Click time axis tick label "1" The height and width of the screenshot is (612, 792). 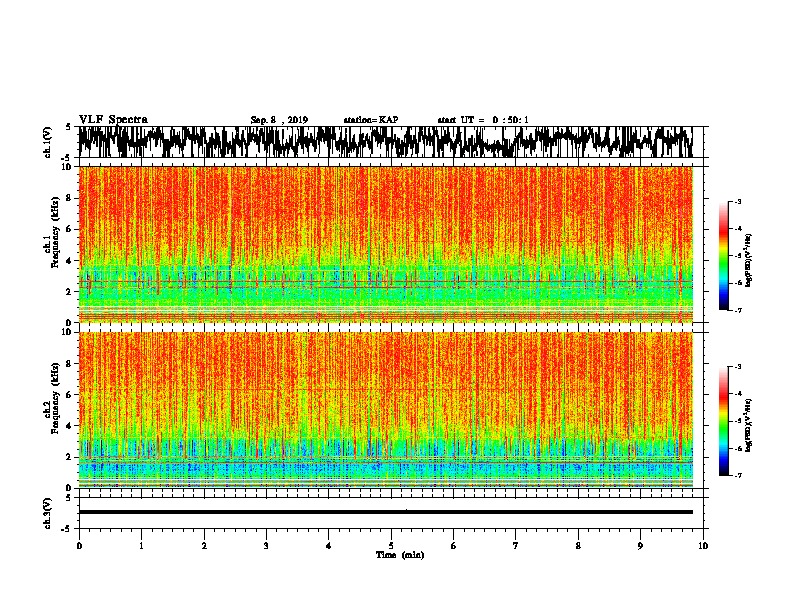point(141,546)
